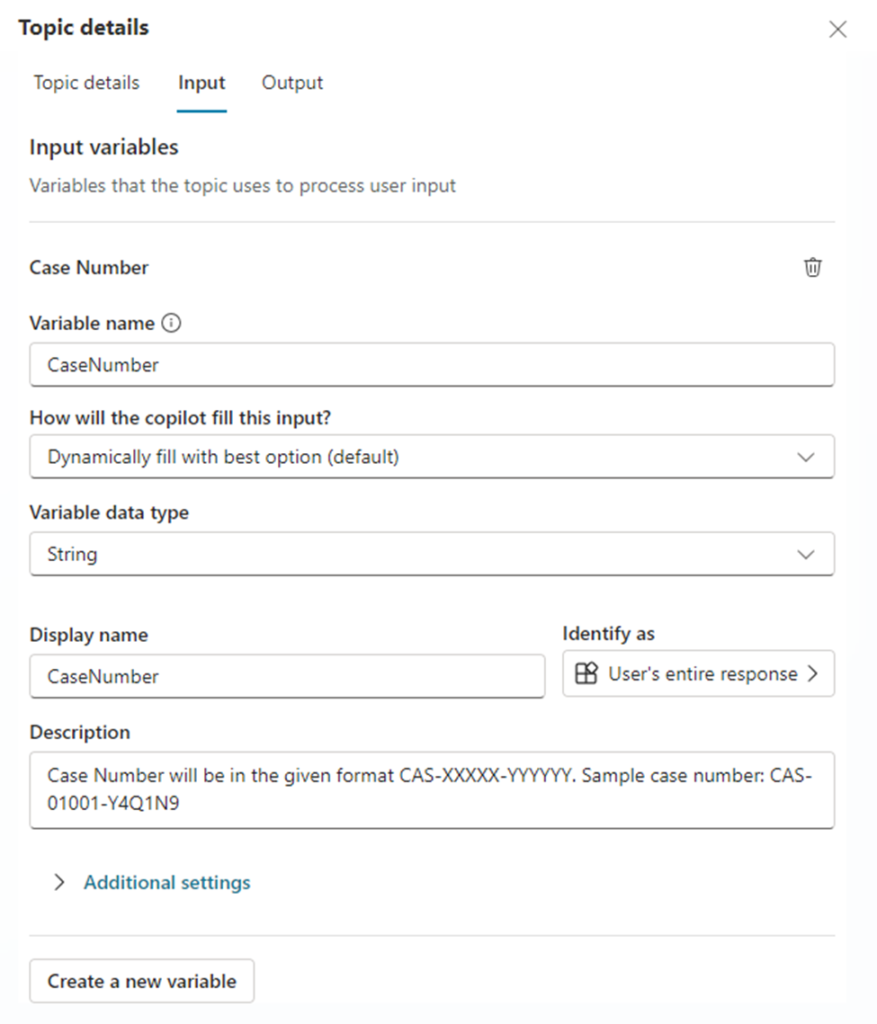Click the Case Number section heading
This screenshot has height=1024, width=877.
(x=89, y=267)
